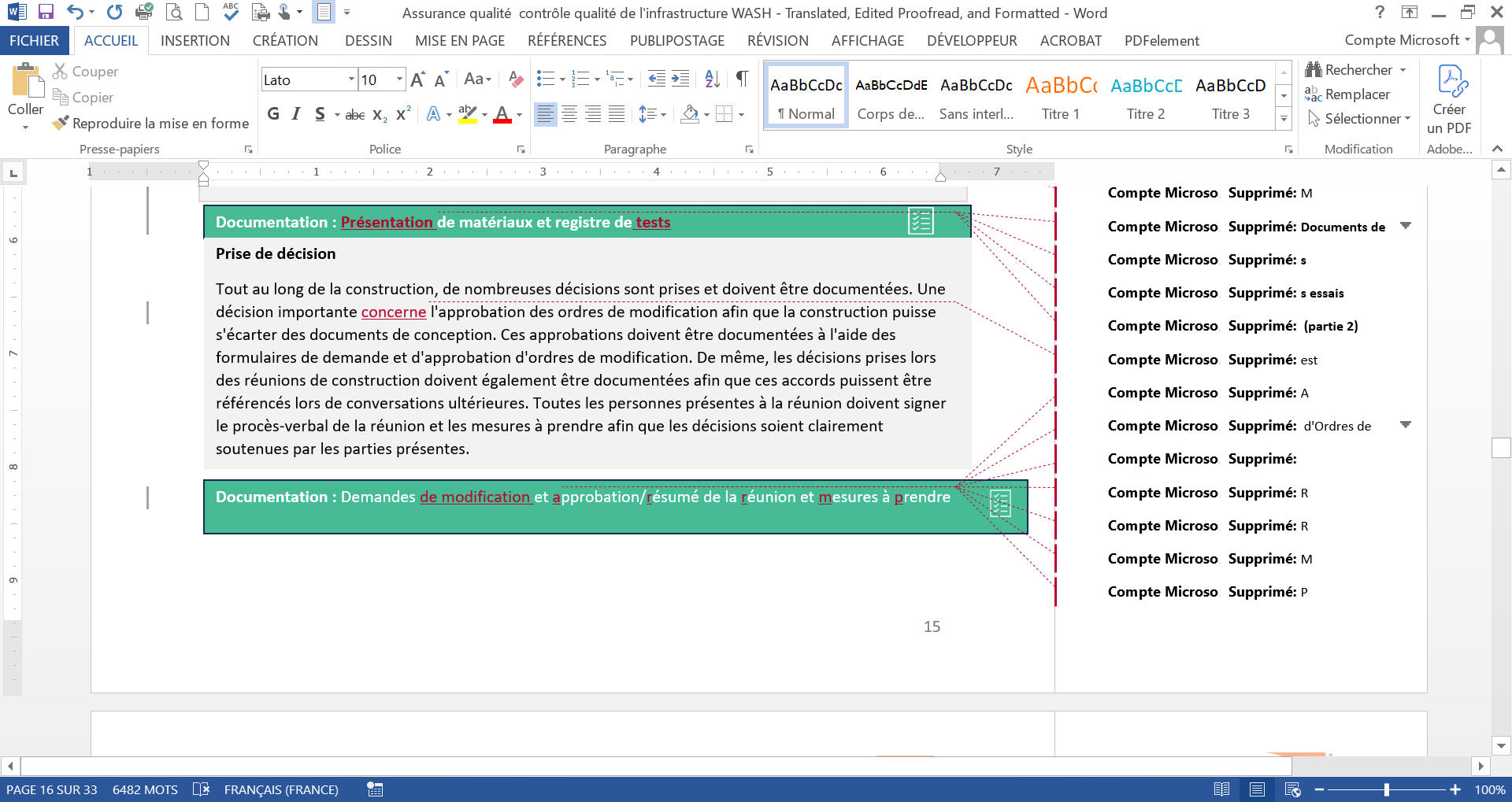Screen dimensions: 1512x802
Task: Switch to the MISE EN PAGE tab
Action: pyautogui.click(x=460, y=40)
